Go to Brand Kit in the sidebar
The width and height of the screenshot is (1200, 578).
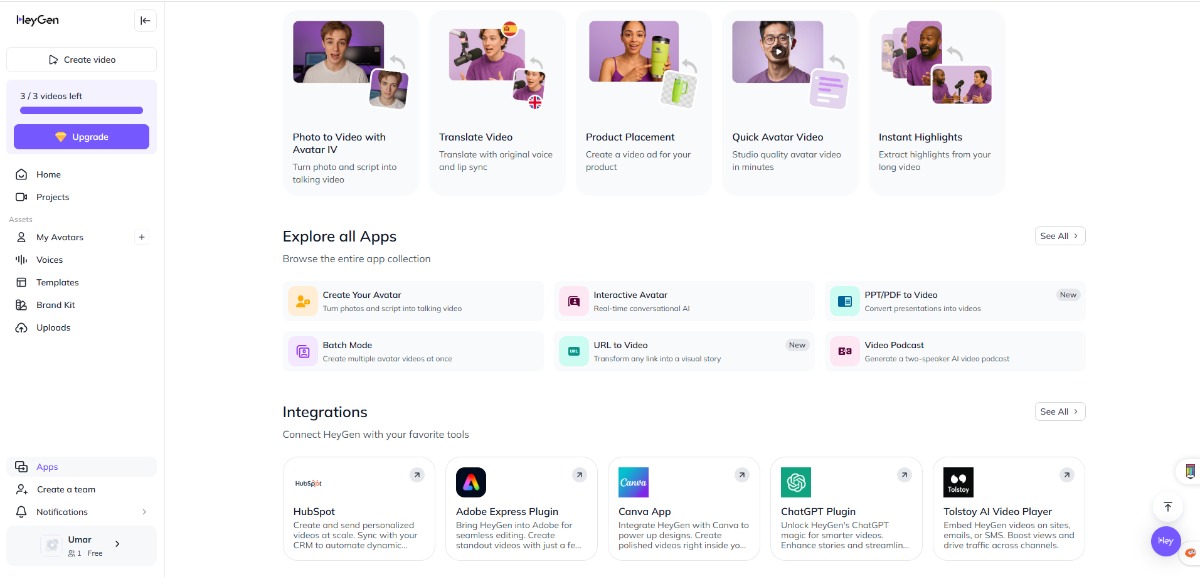(x=55, y=305)
